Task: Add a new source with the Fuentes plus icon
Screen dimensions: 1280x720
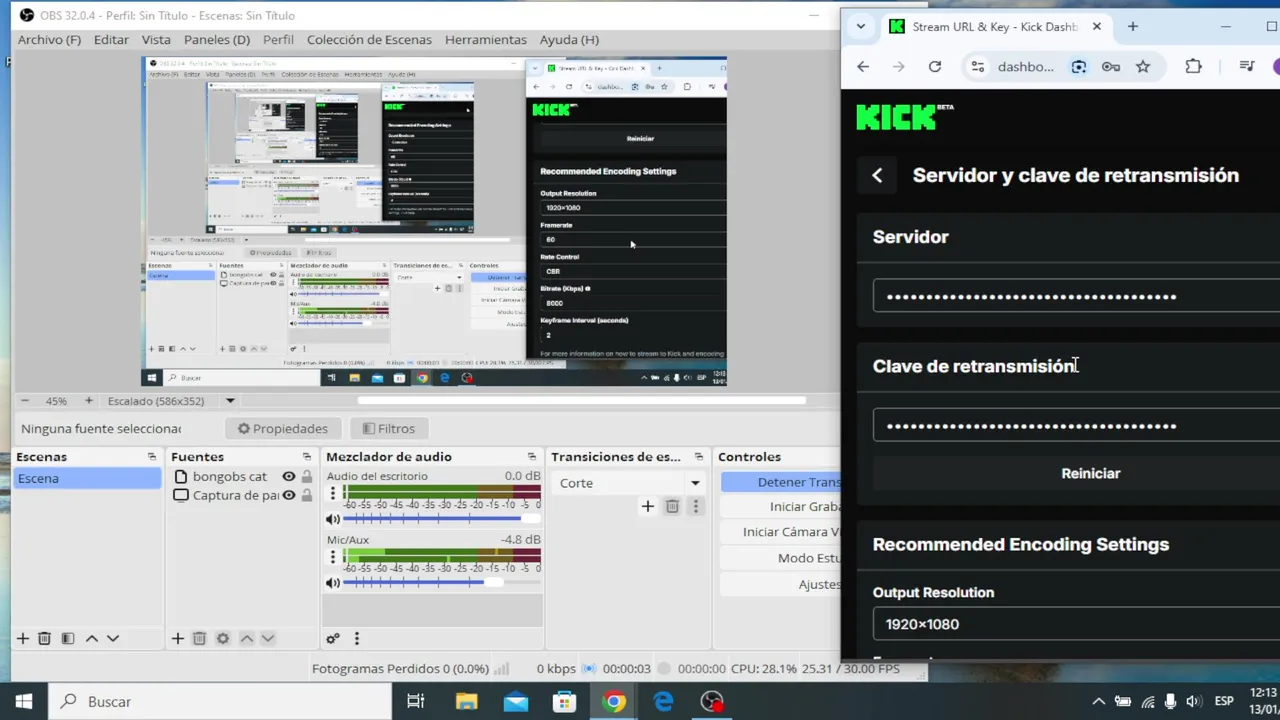Action: [177, 638]
